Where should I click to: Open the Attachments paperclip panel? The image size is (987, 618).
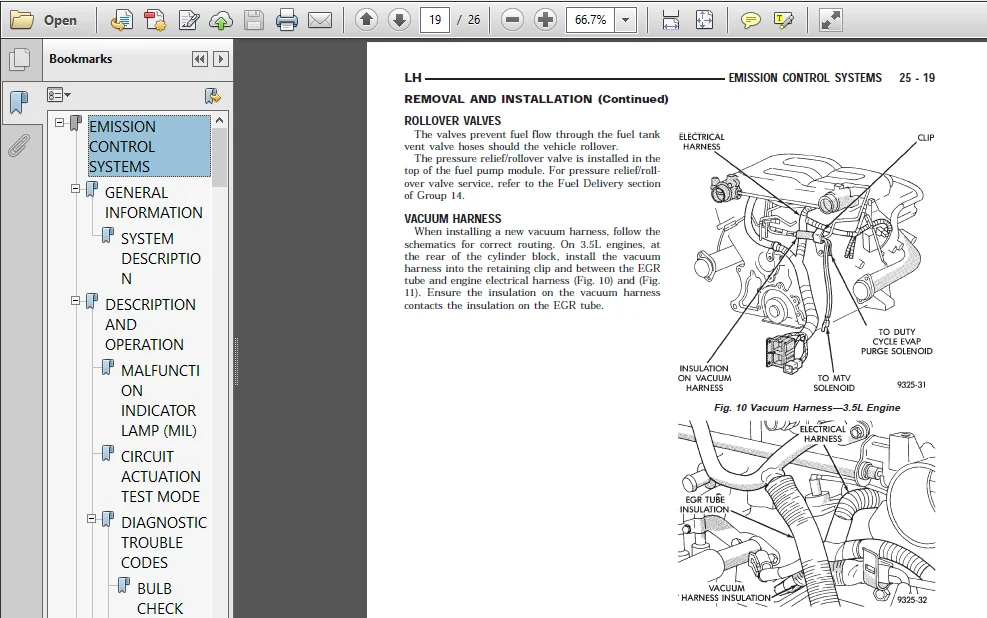pyautogui.click(x=20, y=145)
